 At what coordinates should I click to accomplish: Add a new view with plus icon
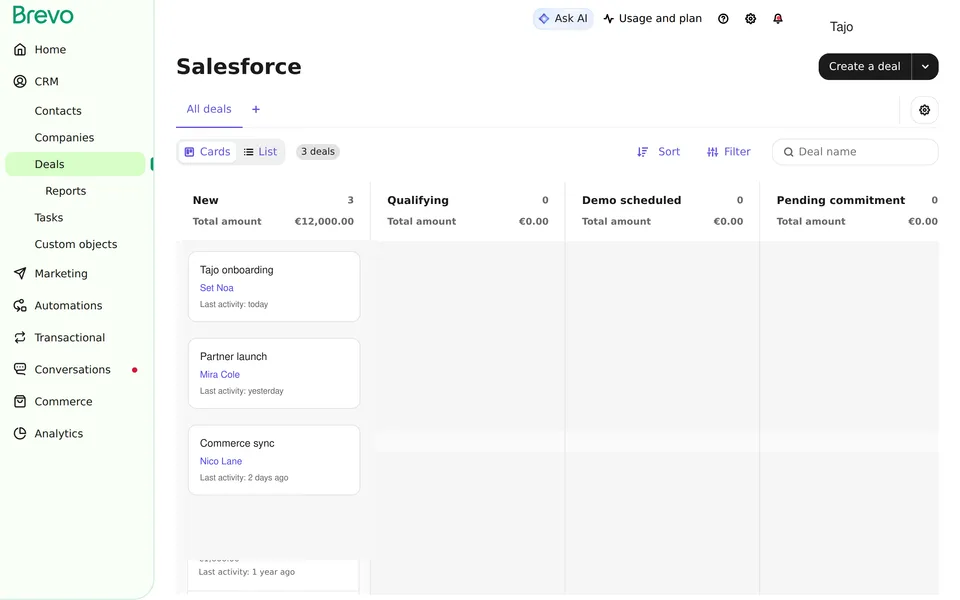(256, 110)
